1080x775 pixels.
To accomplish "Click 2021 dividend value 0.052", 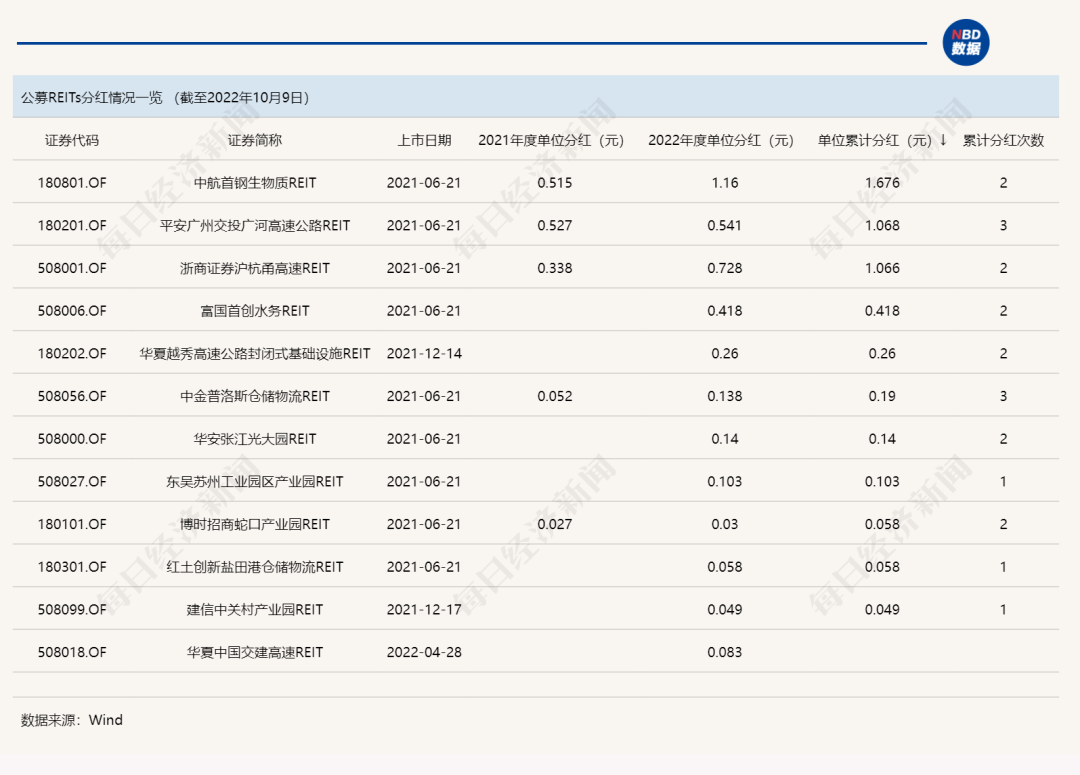I will (554, 397).
